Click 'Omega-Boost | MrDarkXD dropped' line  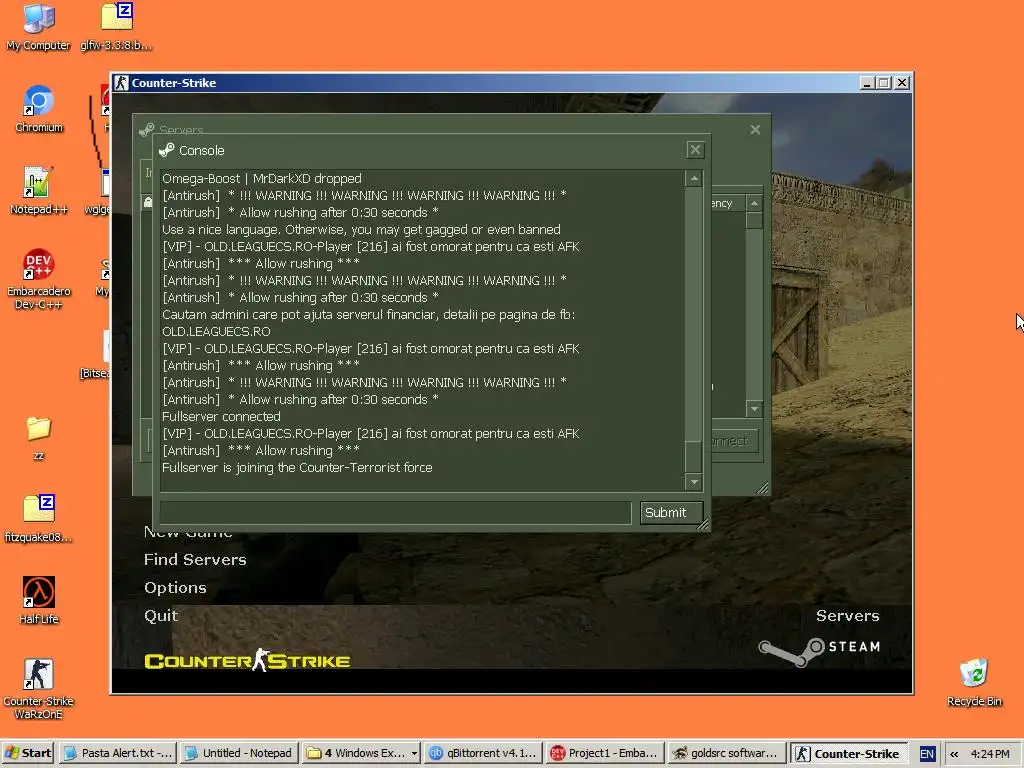point(262,178)
